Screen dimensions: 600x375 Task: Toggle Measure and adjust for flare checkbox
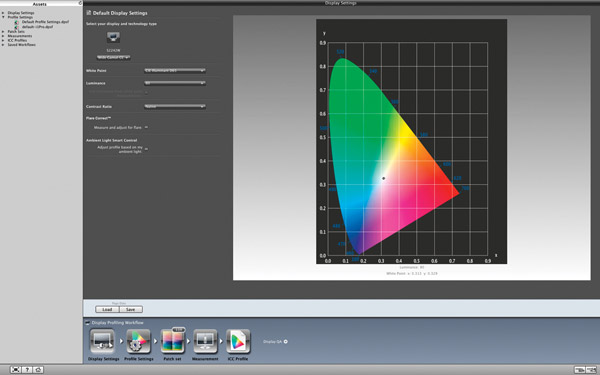(146, 127)
